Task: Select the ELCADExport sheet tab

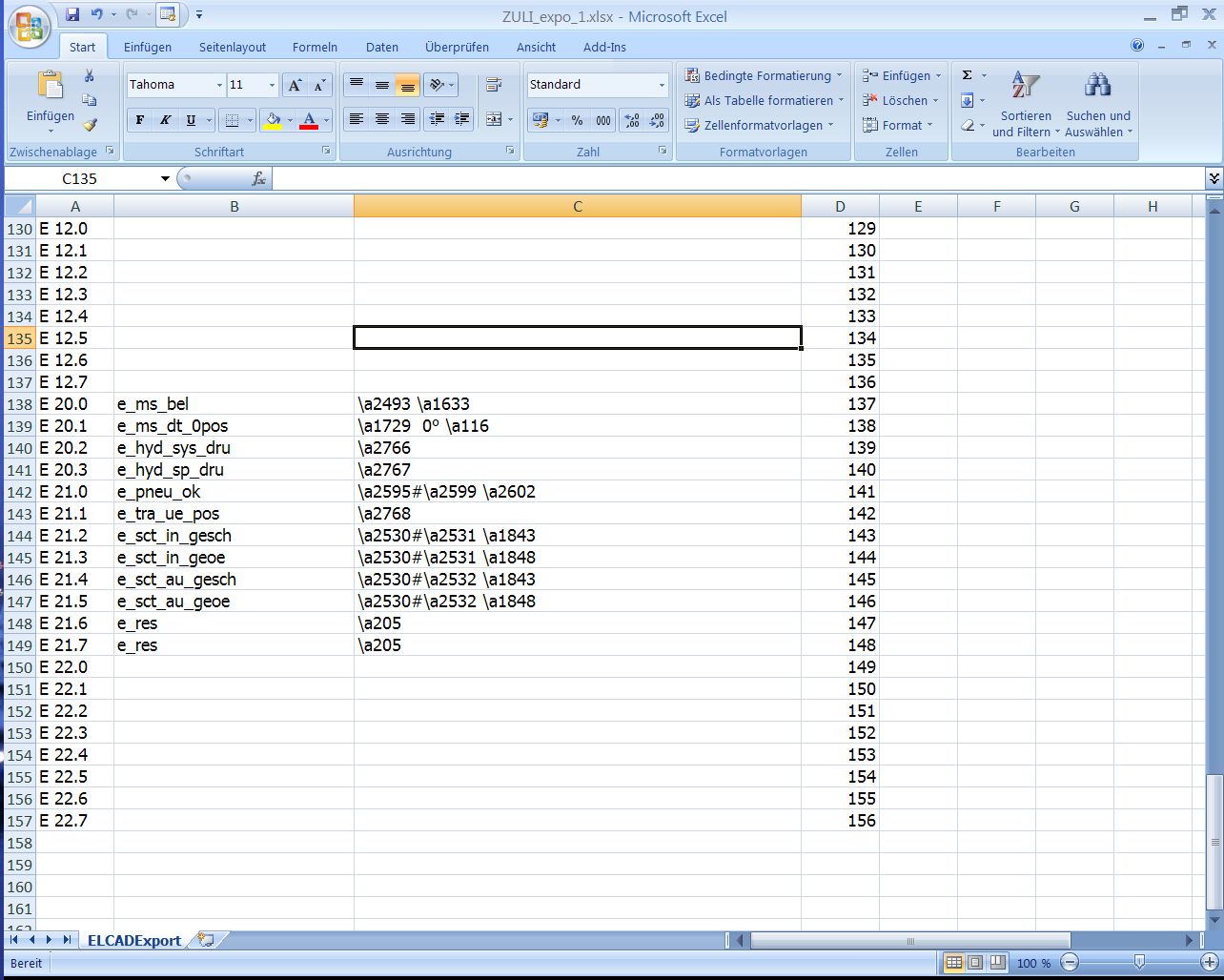Action: (x=134, y=940)
